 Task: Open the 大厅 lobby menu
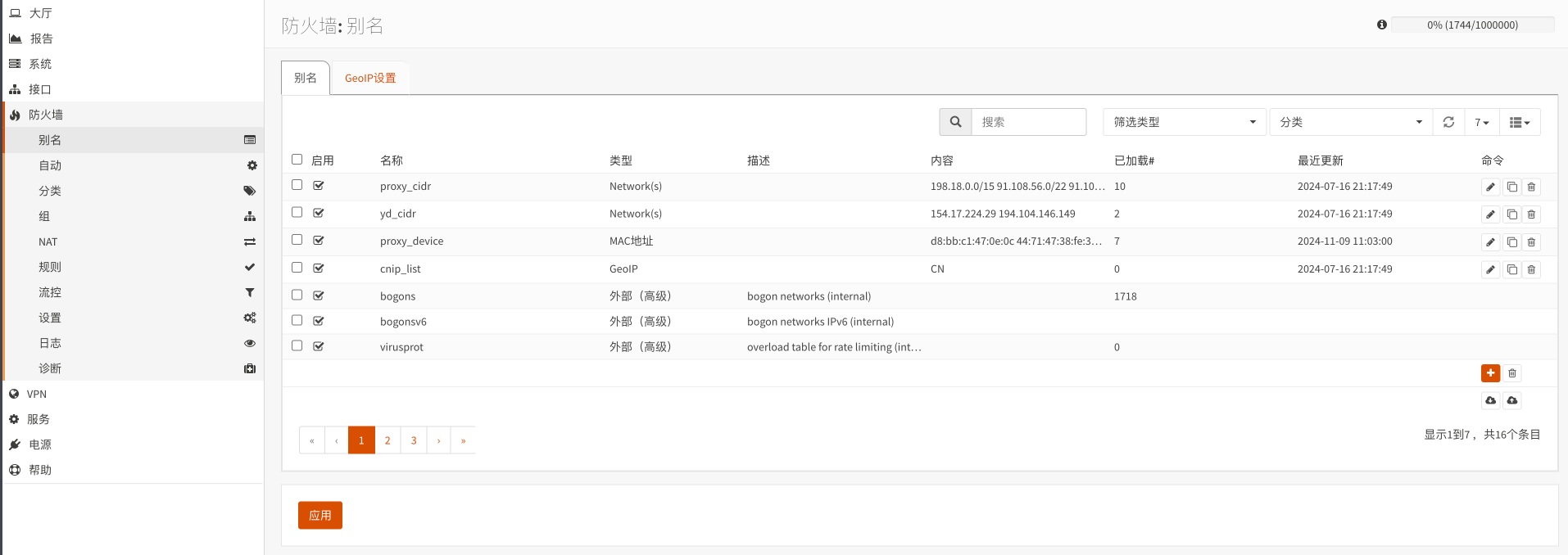134,13
